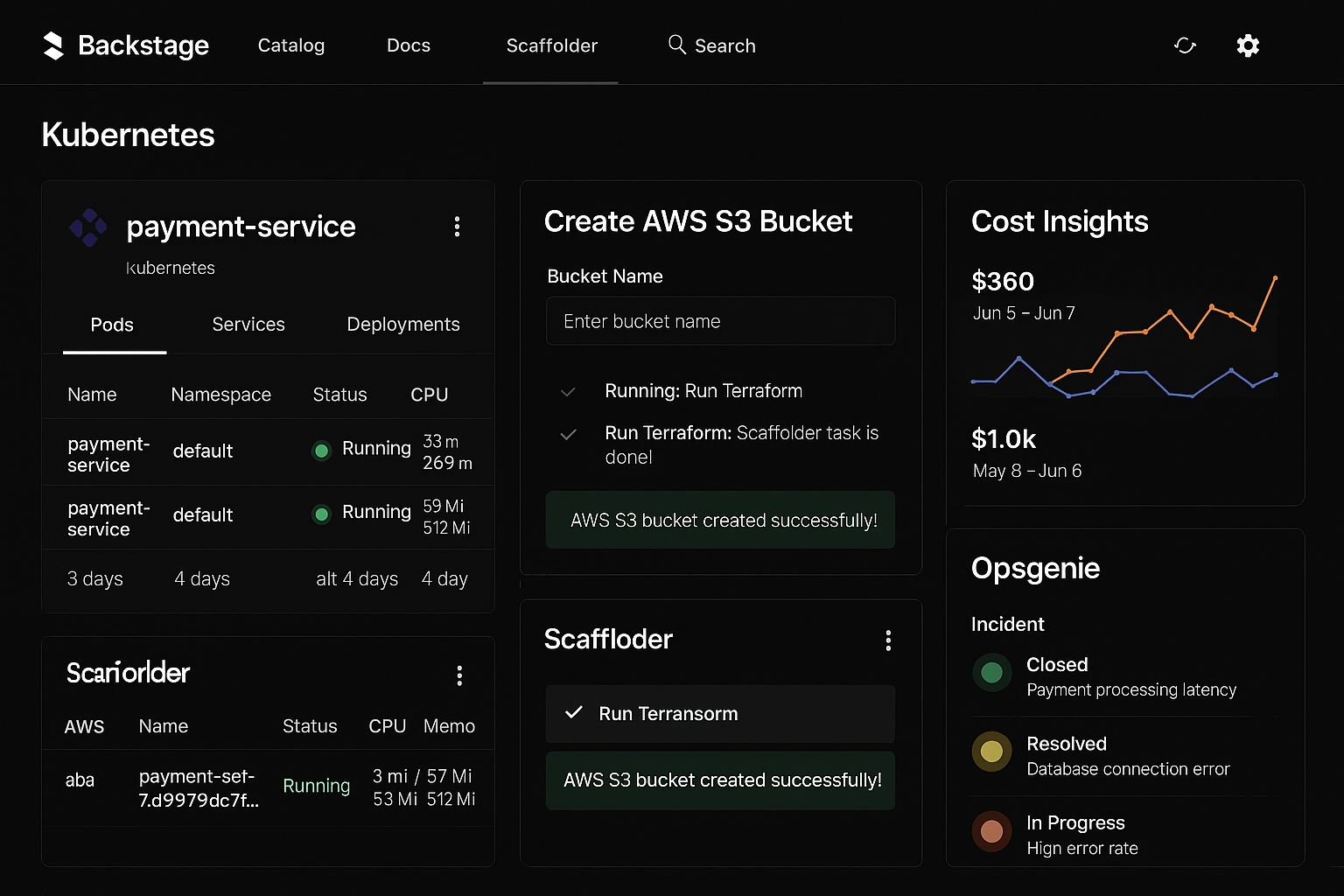1344x896 pixels.
Task: Click the yellow Resolved incident indicator
Action: coord(991,751)
